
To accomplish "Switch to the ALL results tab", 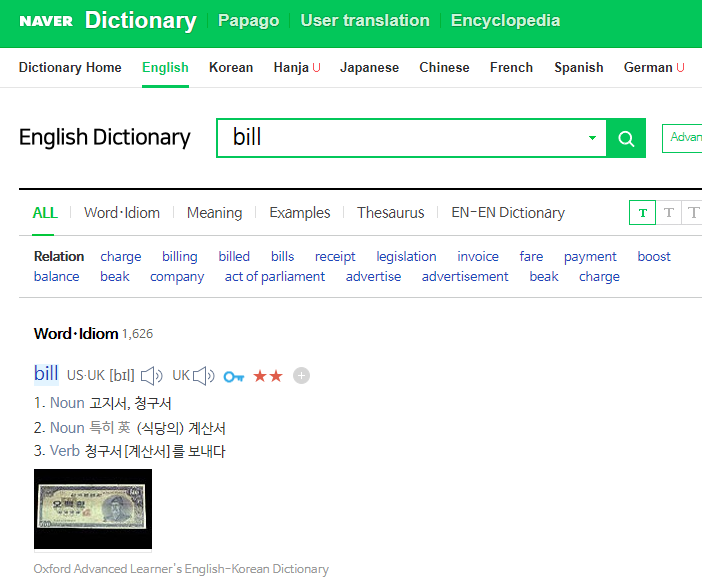I will pyautogui.click(x=45, y=213).
